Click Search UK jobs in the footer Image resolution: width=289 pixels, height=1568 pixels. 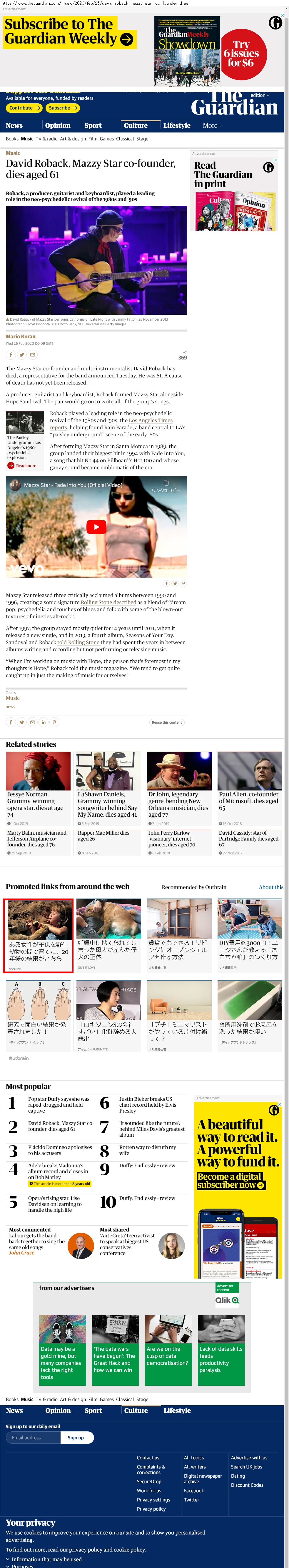point(246,1466)
